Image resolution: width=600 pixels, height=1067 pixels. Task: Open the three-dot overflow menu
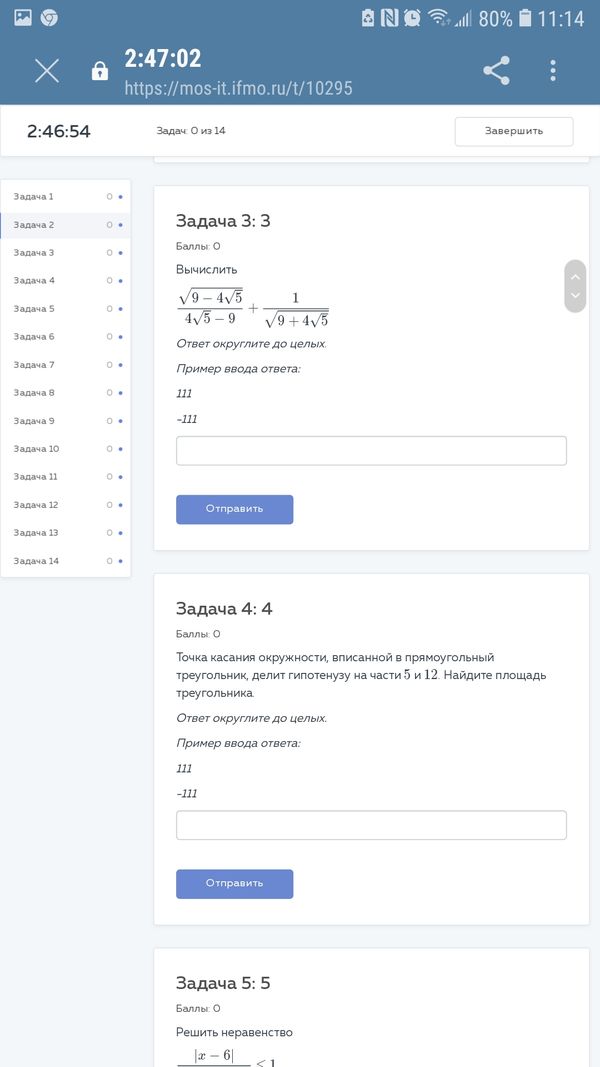coord(553,70)
